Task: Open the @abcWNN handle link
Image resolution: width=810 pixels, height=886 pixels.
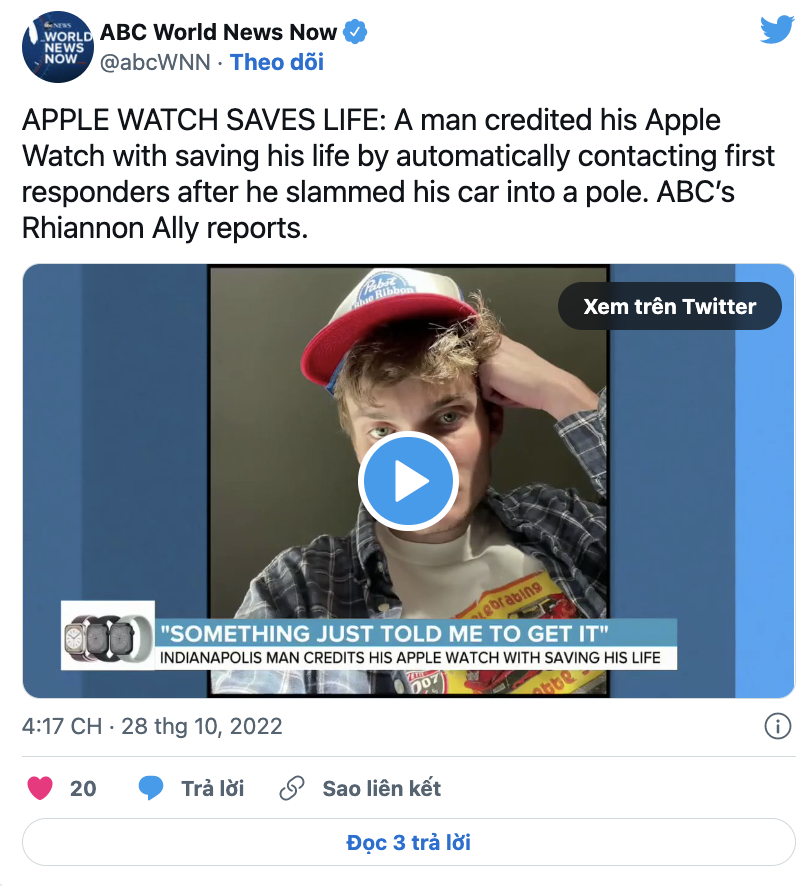Action: [155, 62]
